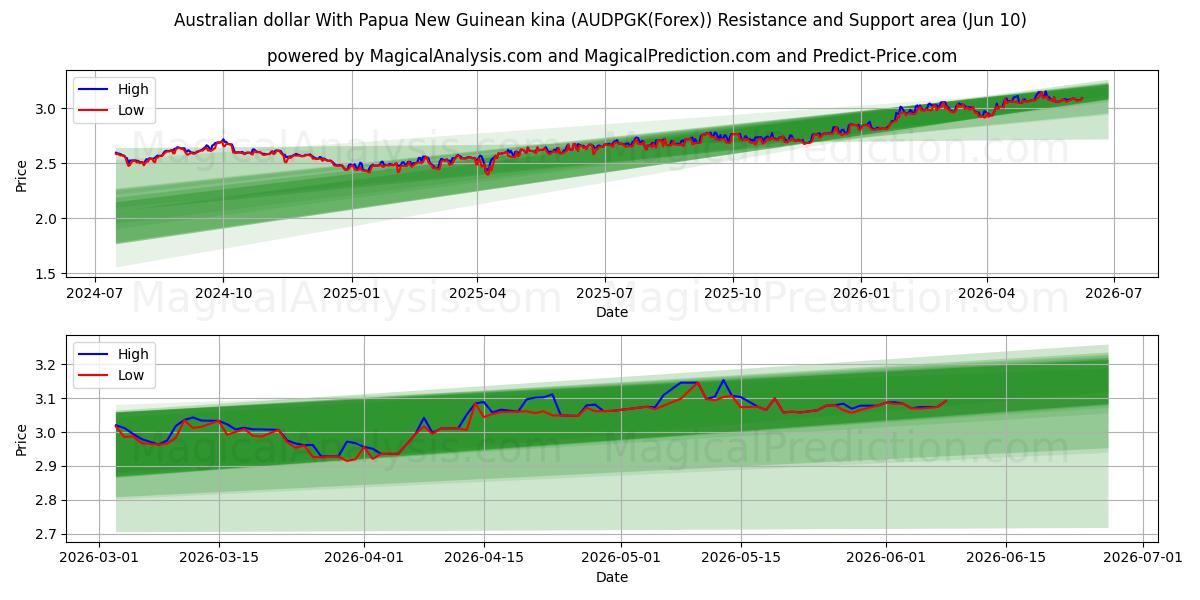
Task: Click the 2026-01 date tick label
Action: [861, 293]
